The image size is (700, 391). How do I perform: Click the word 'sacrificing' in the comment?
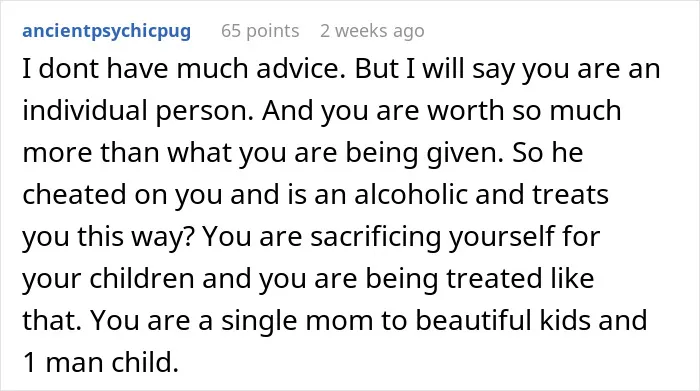click(375, 237)
